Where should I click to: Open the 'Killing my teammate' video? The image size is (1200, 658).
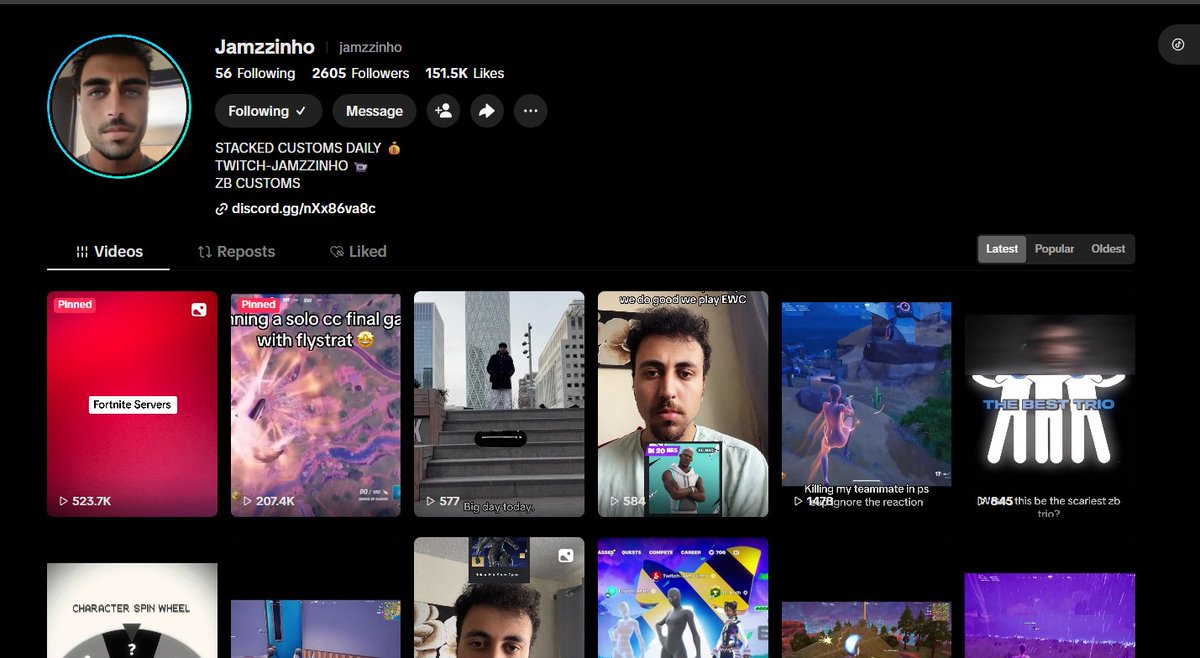point(867,404)
